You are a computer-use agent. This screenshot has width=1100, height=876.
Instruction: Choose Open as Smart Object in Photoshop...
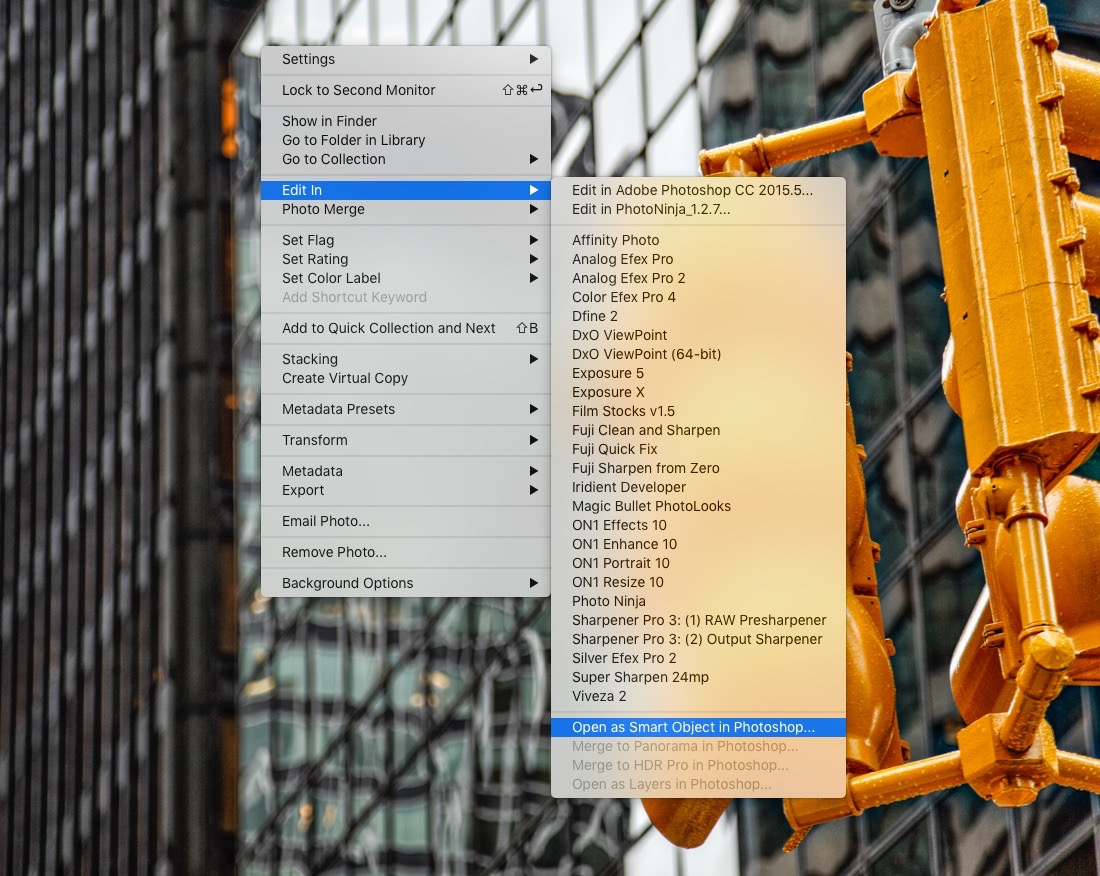[698, 727]
